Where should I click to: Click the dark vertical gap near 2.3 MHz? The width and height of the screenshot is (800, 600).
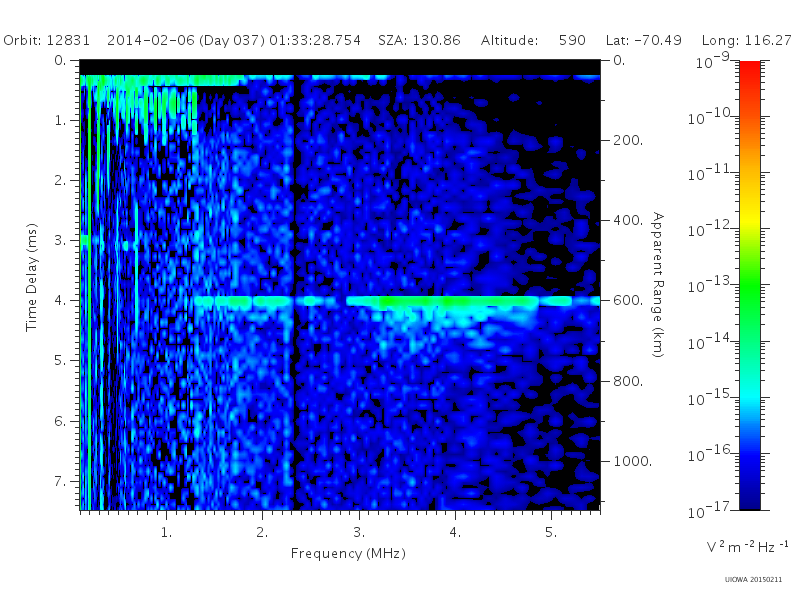[x=294, y=293]
